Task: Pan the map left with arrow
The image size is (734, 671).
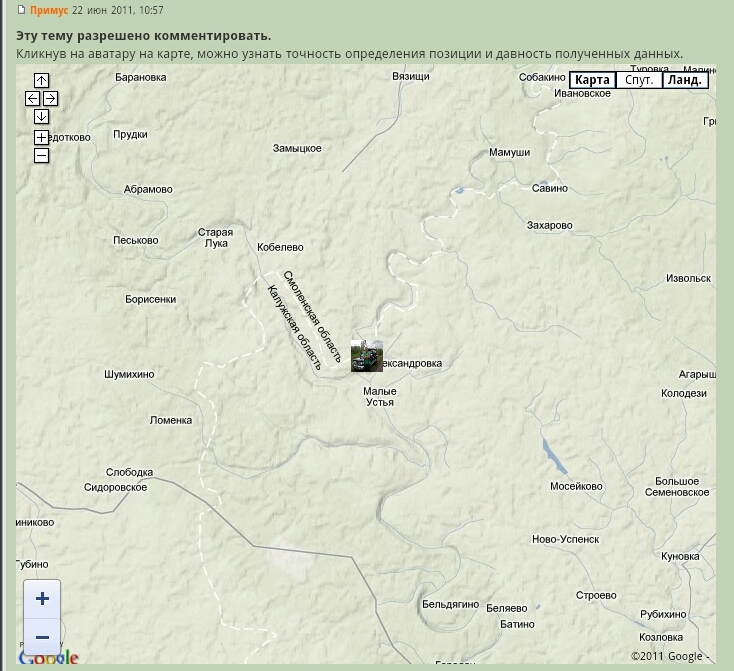Action: [x=32, y=99]
